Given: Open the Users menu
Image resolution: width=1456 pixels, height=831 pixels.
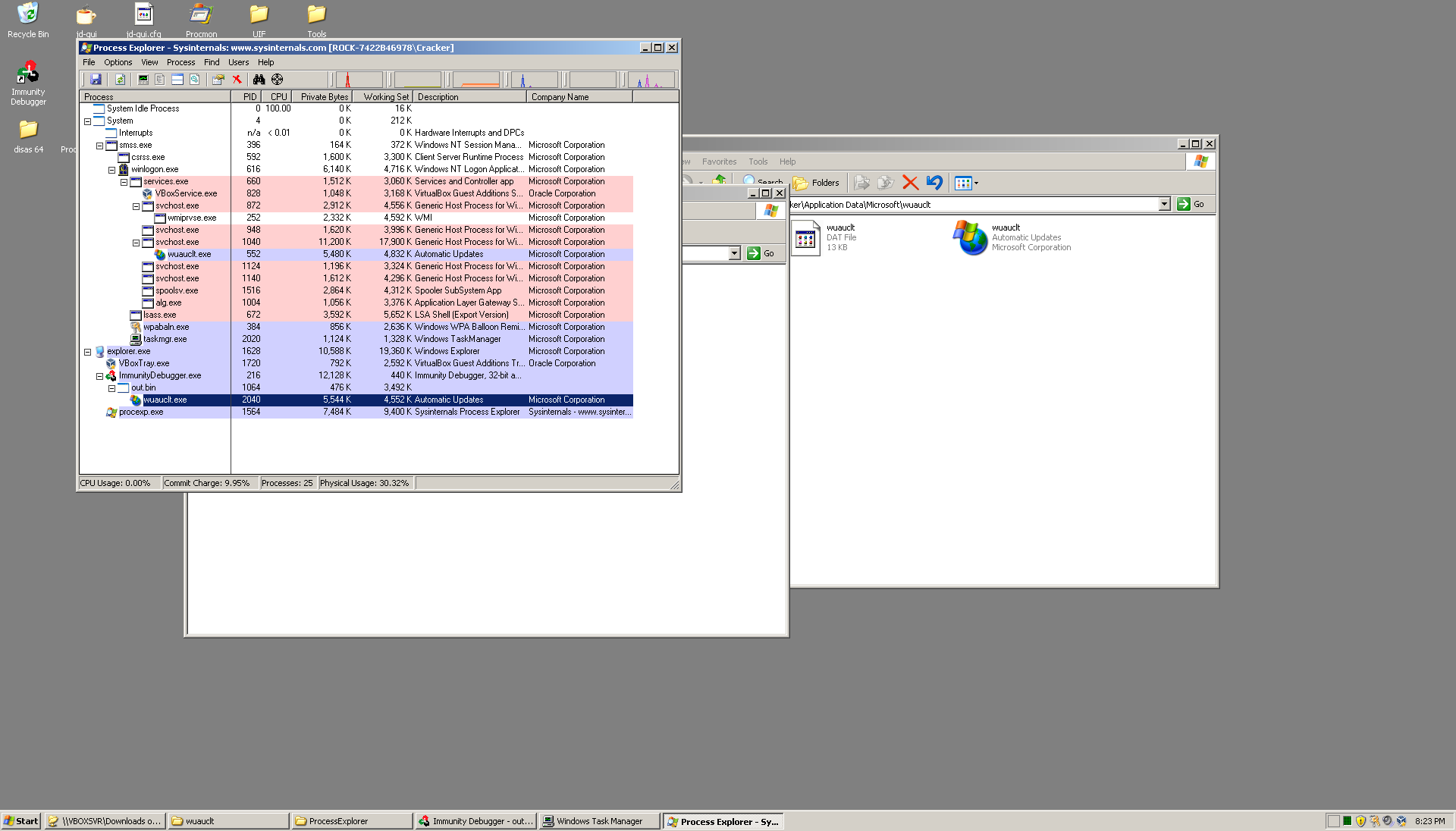Looking at the screenshot, I should pos(238,62).
